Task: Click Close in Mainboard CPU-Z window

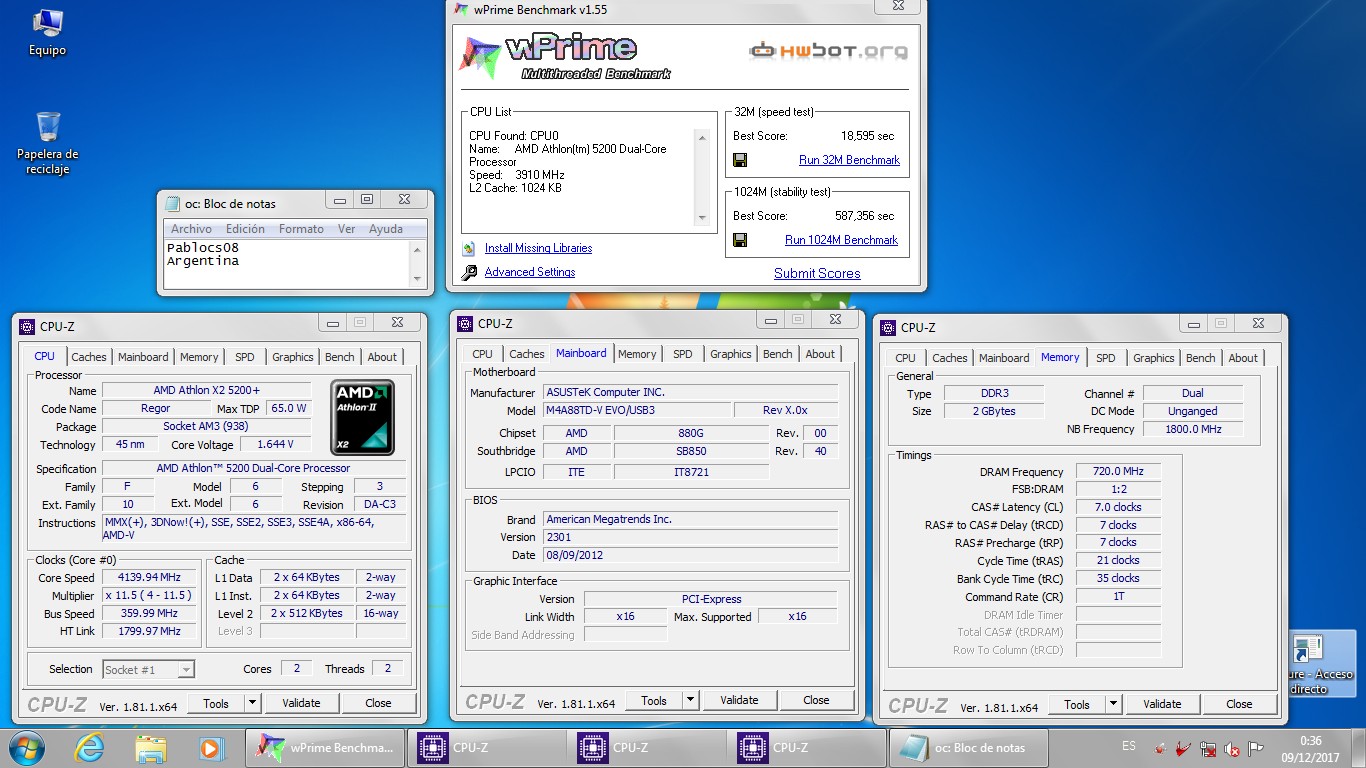Action: [x=816, y=700]
